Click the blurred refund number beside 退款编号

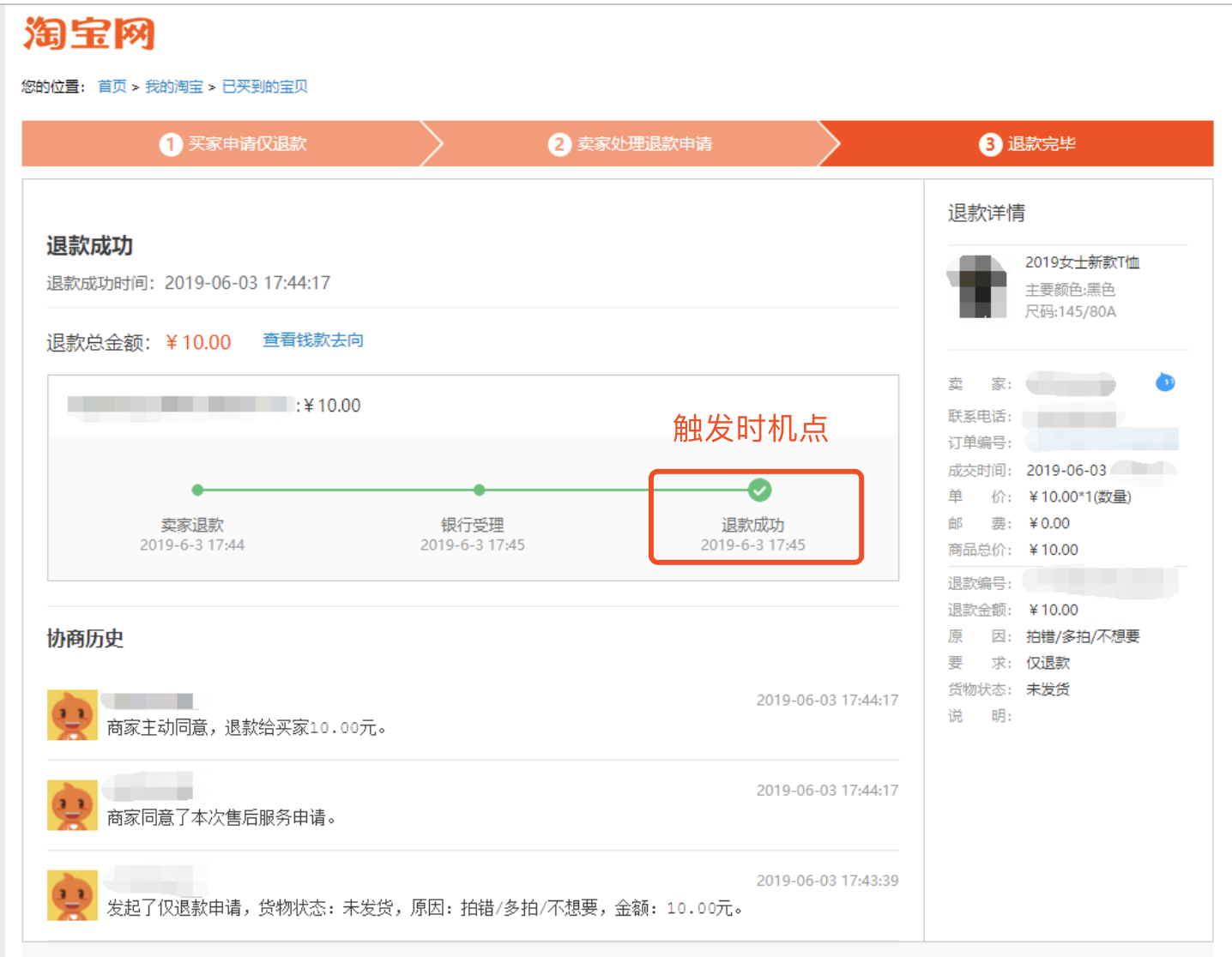(1102, 583)
